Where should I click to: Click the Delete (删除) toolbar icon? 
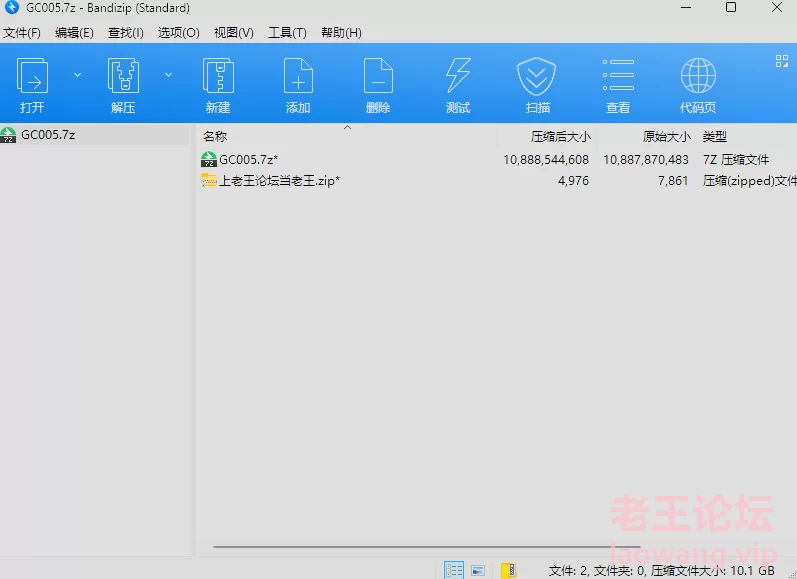pyautogui.click(x=378, y=76)
